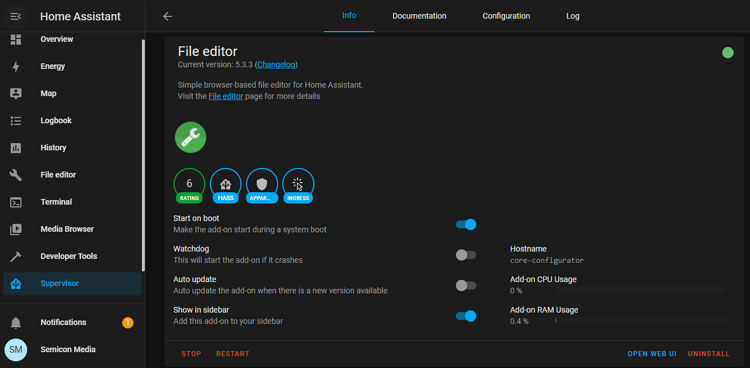The width and height of the screenshot is (750, 368).
Task: Click the green File editor add-on logo
Action: [x=190, y=137]
